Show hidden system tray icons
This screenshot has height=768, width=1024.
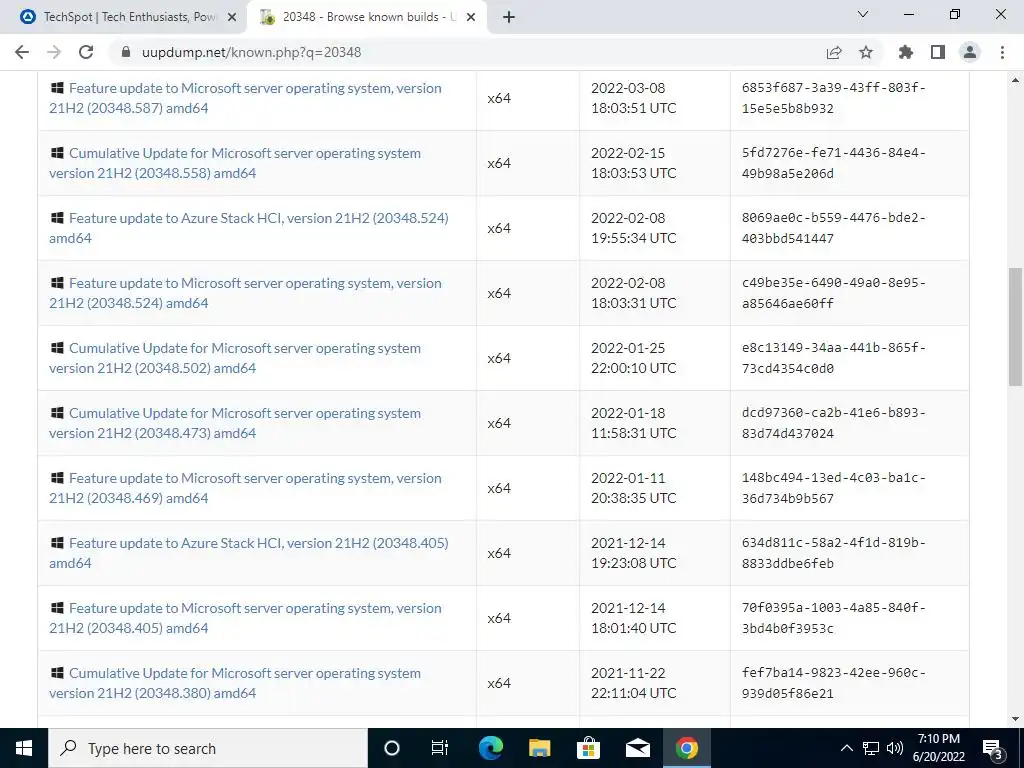point(846,748)
